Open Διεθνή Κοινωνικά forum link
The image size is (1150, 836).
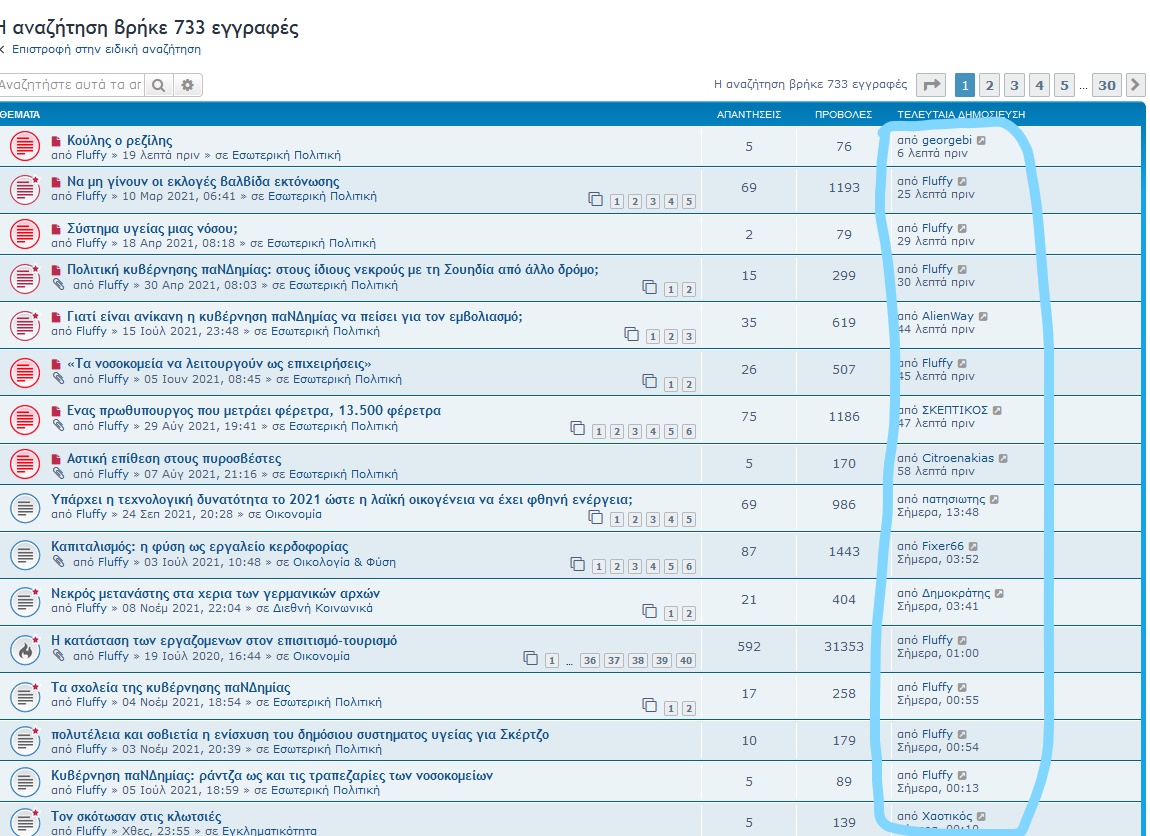pos(323,608)
